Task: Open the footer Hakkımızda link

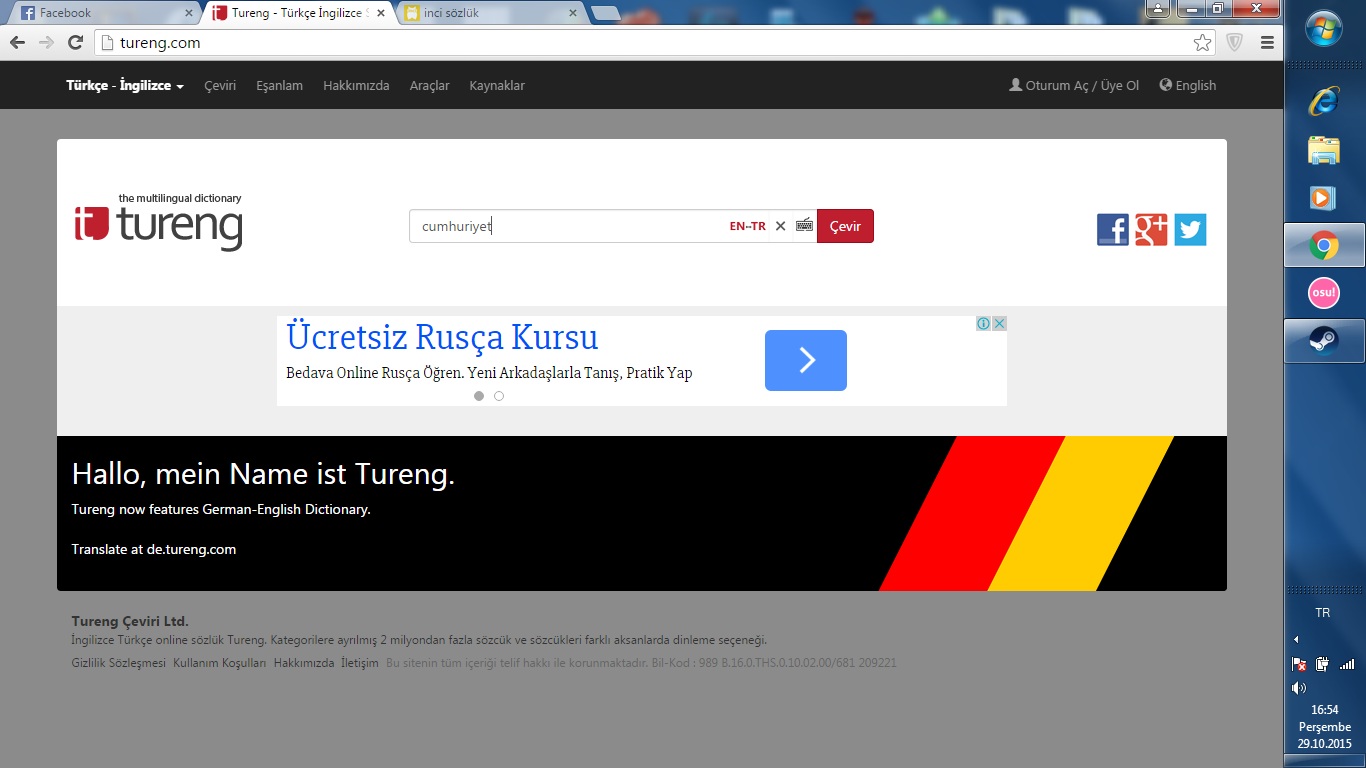Action: pyautogui.click(x=304, y=663)
